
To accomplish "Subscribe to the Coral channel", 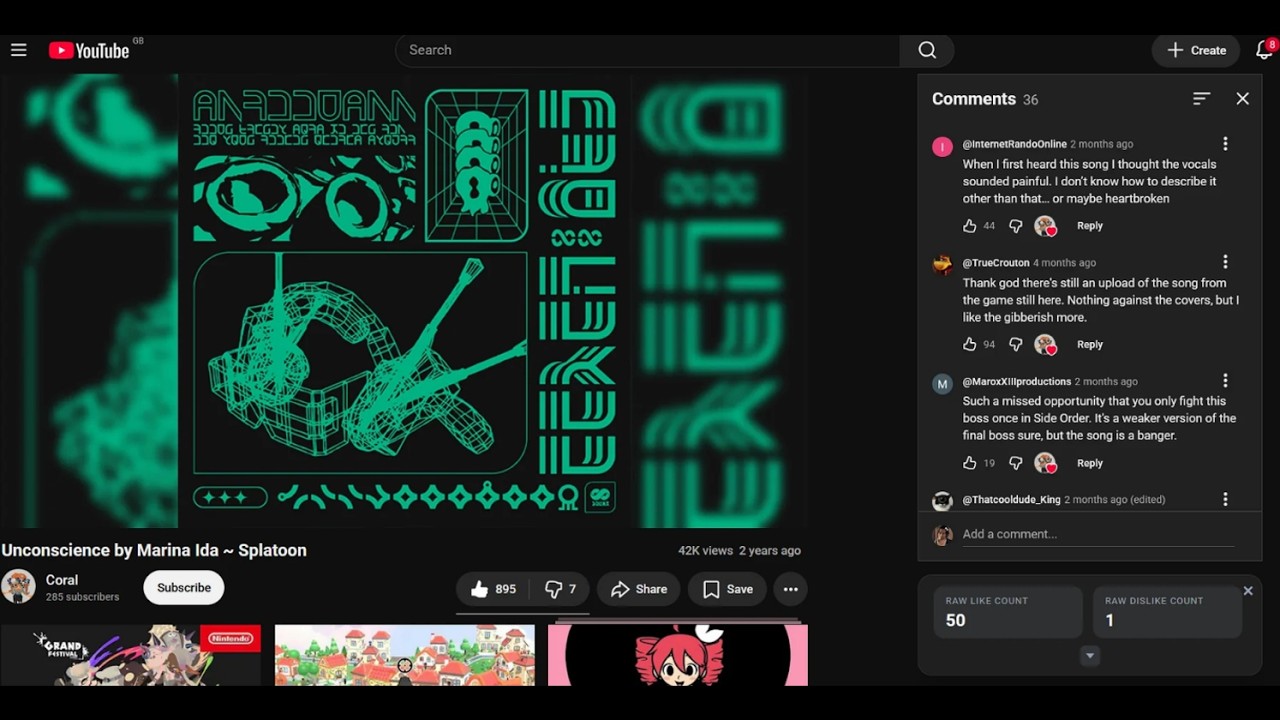I will pyautogui.click(x=184, y=588).
